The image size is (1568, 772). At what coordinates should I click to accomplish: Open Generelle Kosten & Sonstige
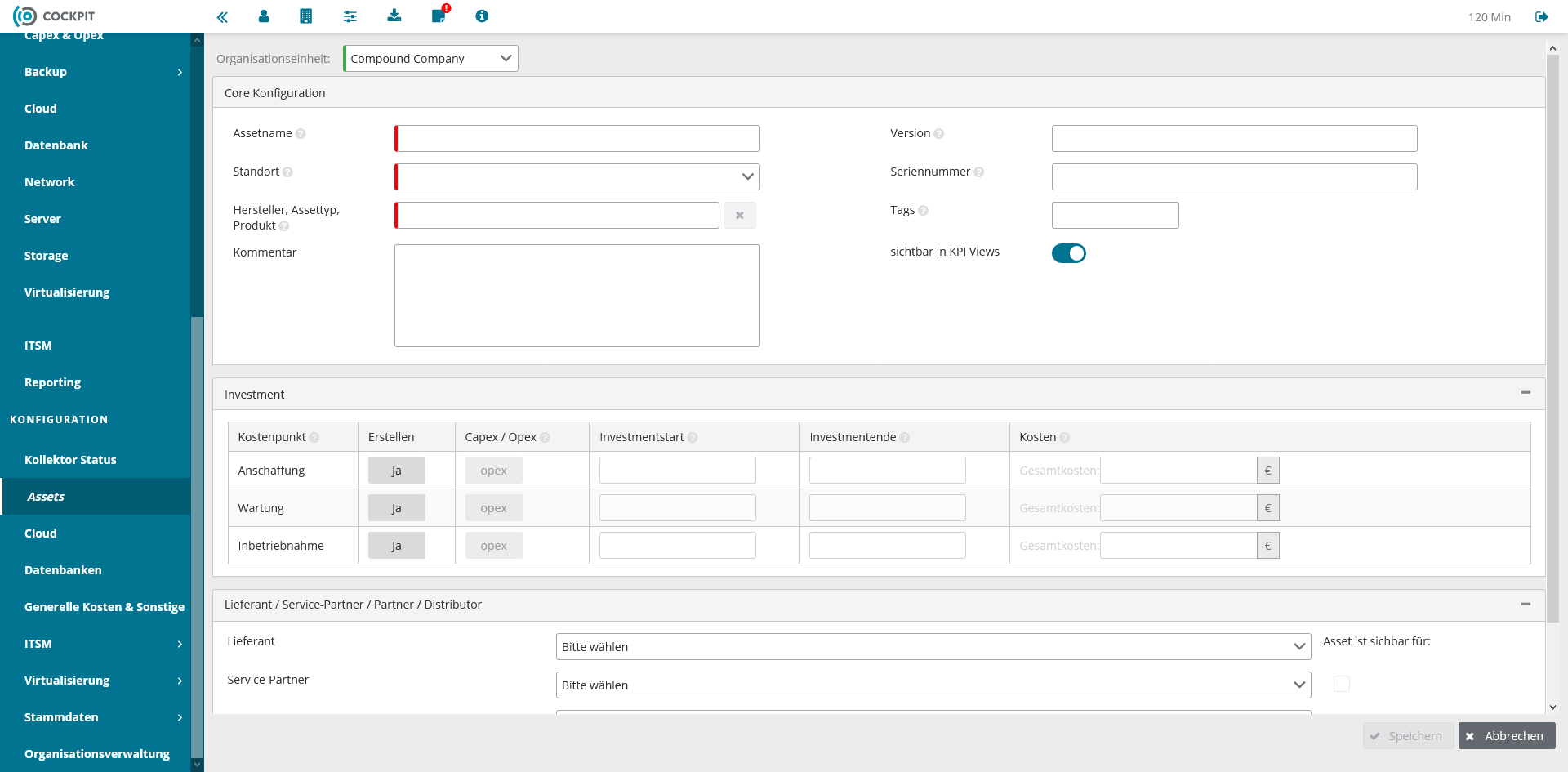point(105,607)
